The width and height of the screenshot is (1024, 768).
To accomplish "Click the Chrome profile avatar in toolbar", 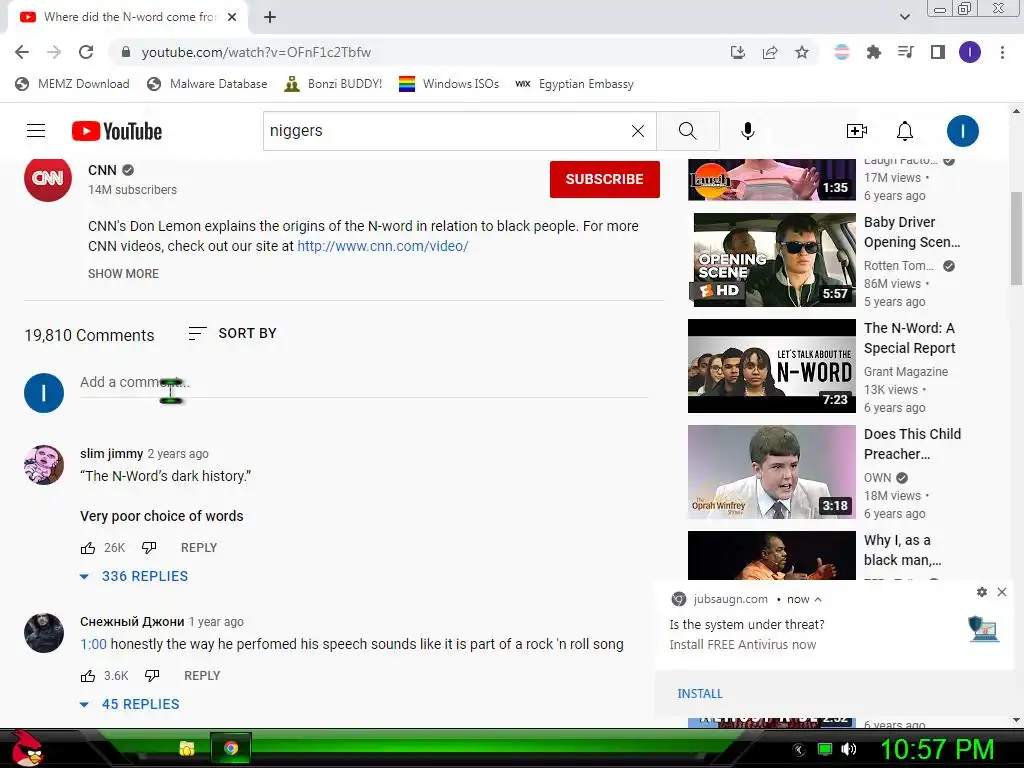I will 970,52.
